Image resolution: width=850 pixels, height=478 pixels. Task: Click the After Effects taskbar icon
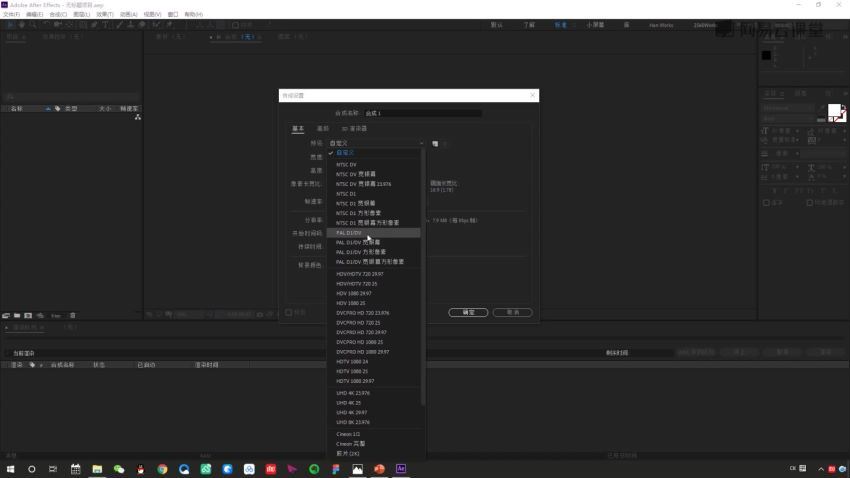click(401, 469)
